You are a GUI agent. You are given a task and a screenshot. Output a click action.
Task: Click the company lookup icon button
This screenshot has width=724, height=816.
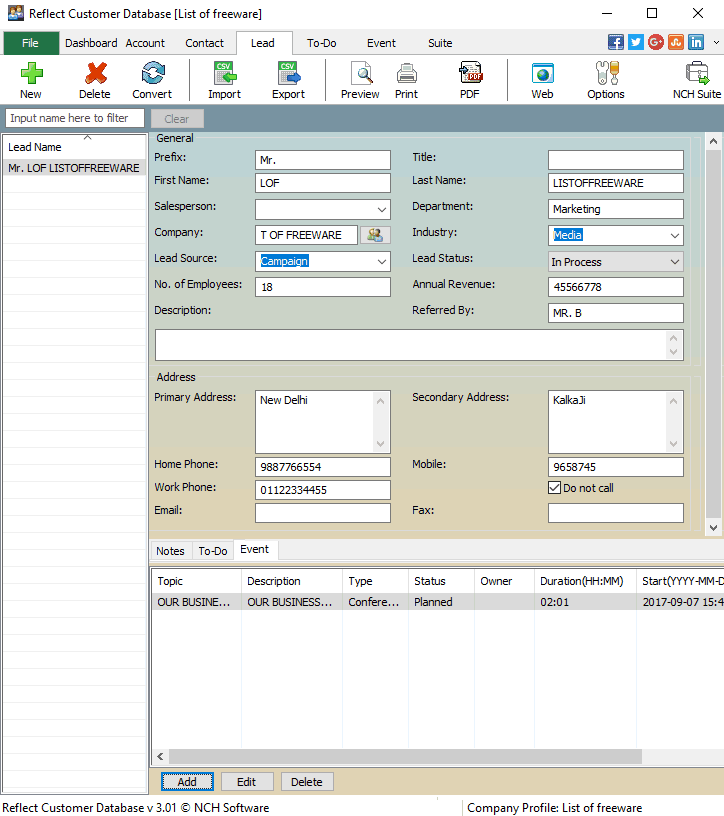click(x=375, y=235)
